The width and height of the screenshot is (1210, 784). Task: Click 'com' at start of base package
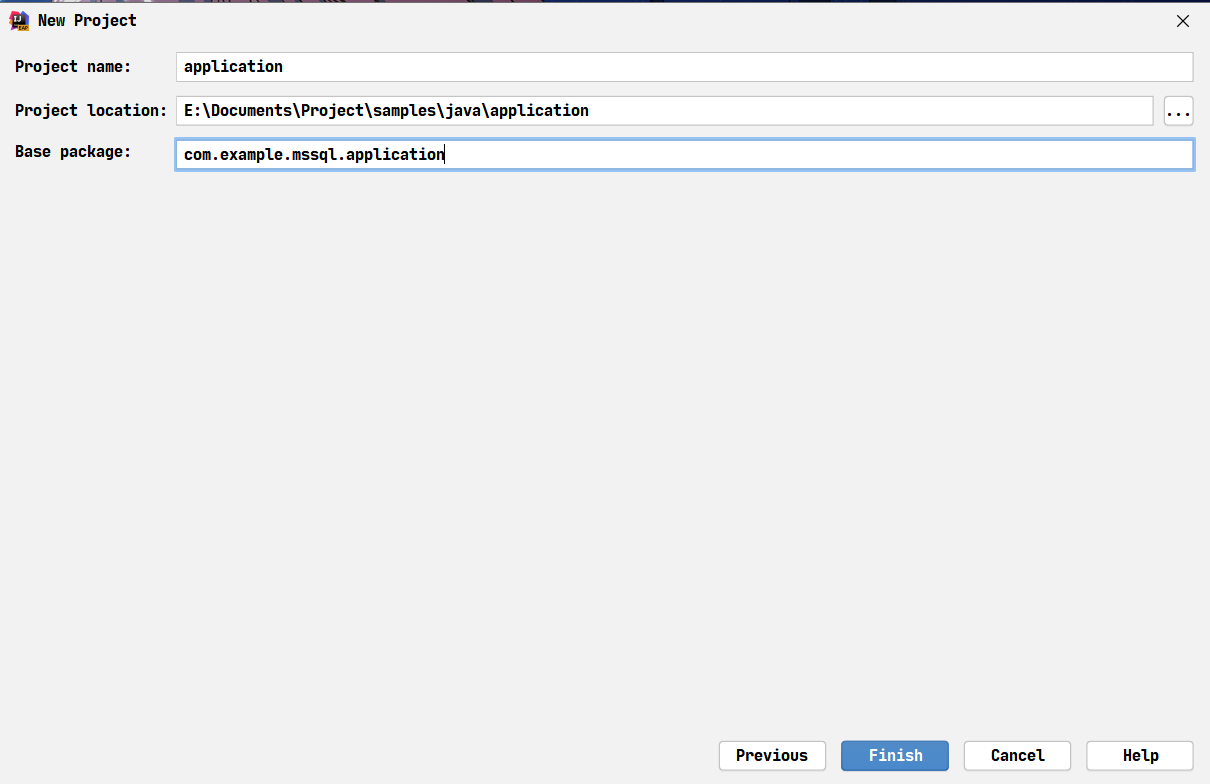[x=197, y=155]
